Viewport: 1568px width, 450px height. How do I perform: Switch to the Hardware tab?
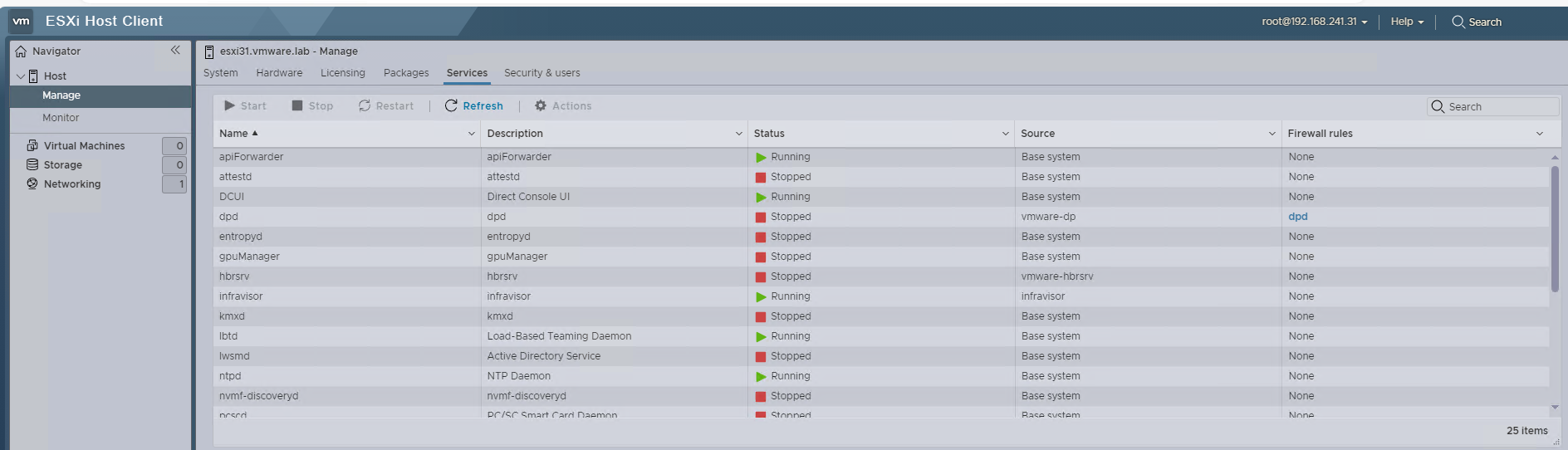pyautogui.click(x=279, y=73)
